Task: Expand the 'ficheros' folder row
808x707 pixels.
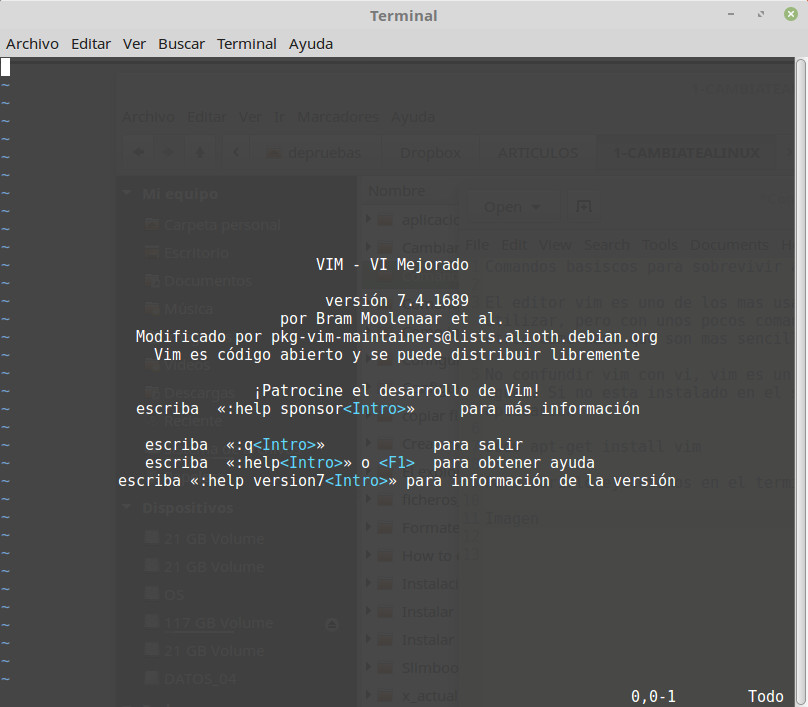Action: 368,499
